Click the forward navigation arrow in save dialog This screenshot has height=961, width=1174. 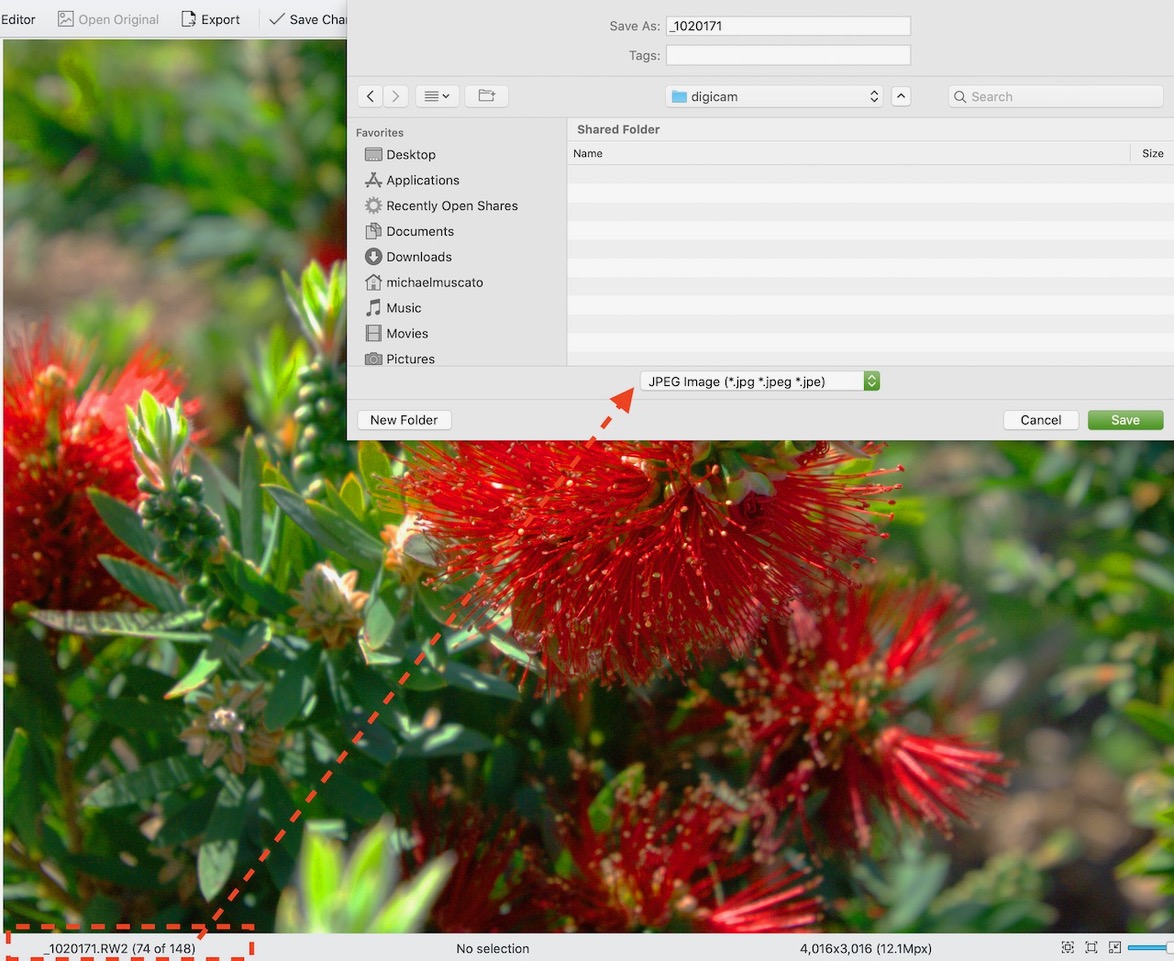pos(396,96)
